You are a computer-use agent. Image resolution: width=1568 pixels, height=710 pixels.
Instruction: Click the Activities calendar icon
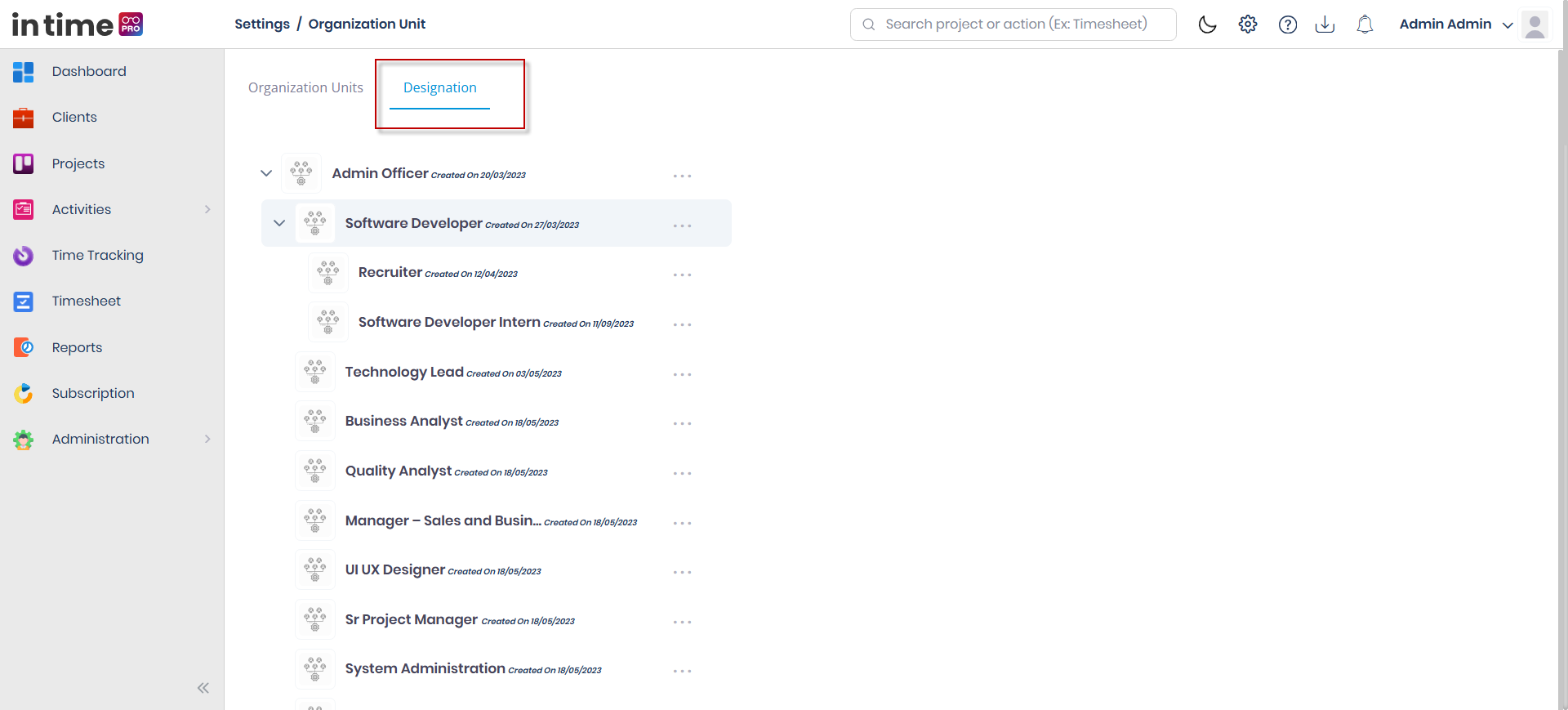[24, 210]
